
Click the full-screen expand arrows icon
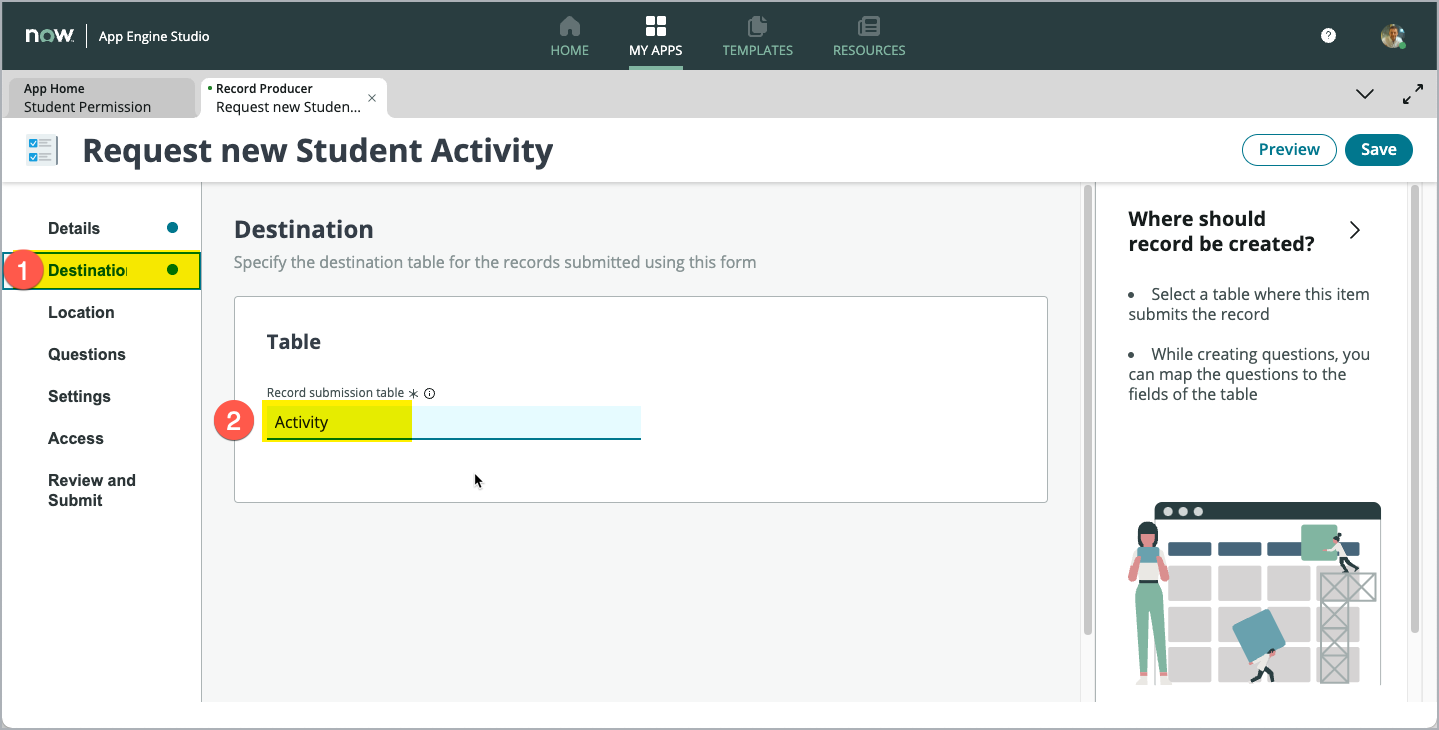(1413, 94)
